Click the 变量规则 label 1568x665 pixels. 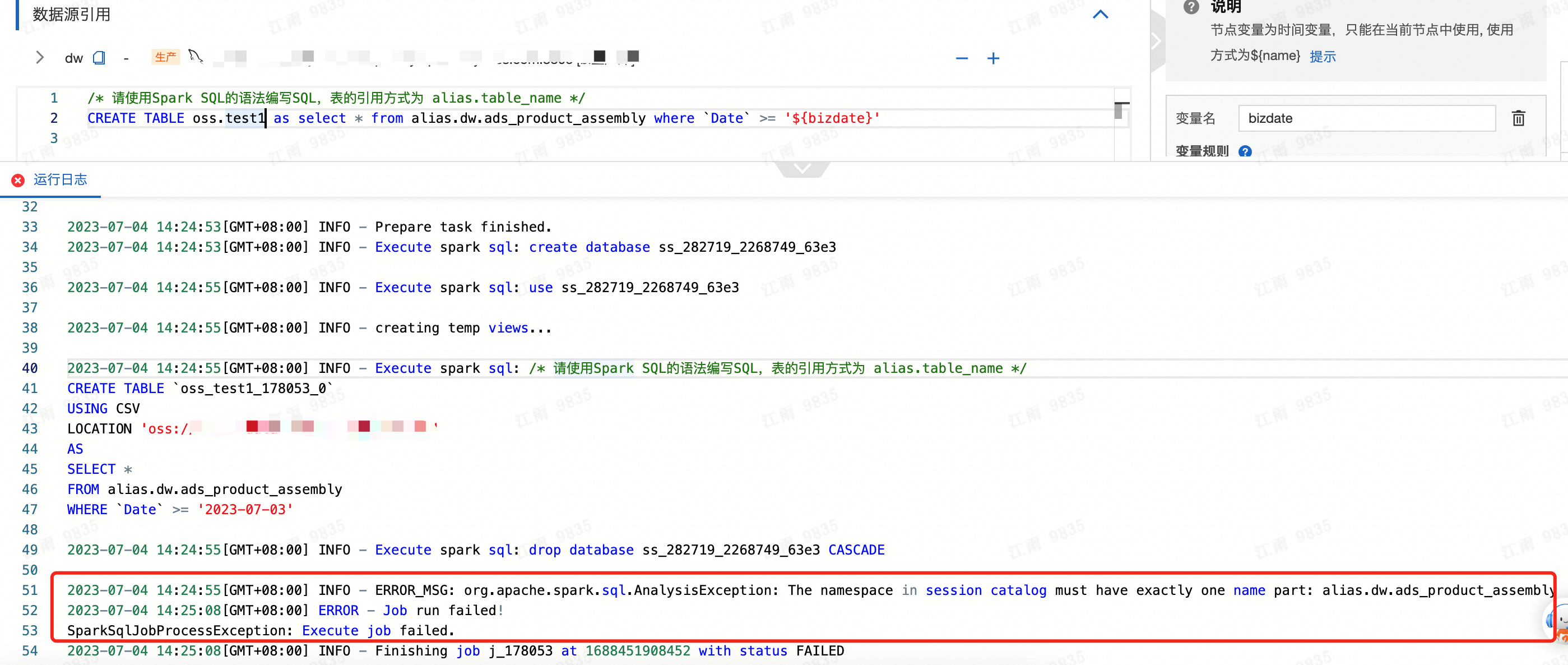point(1201,151)
